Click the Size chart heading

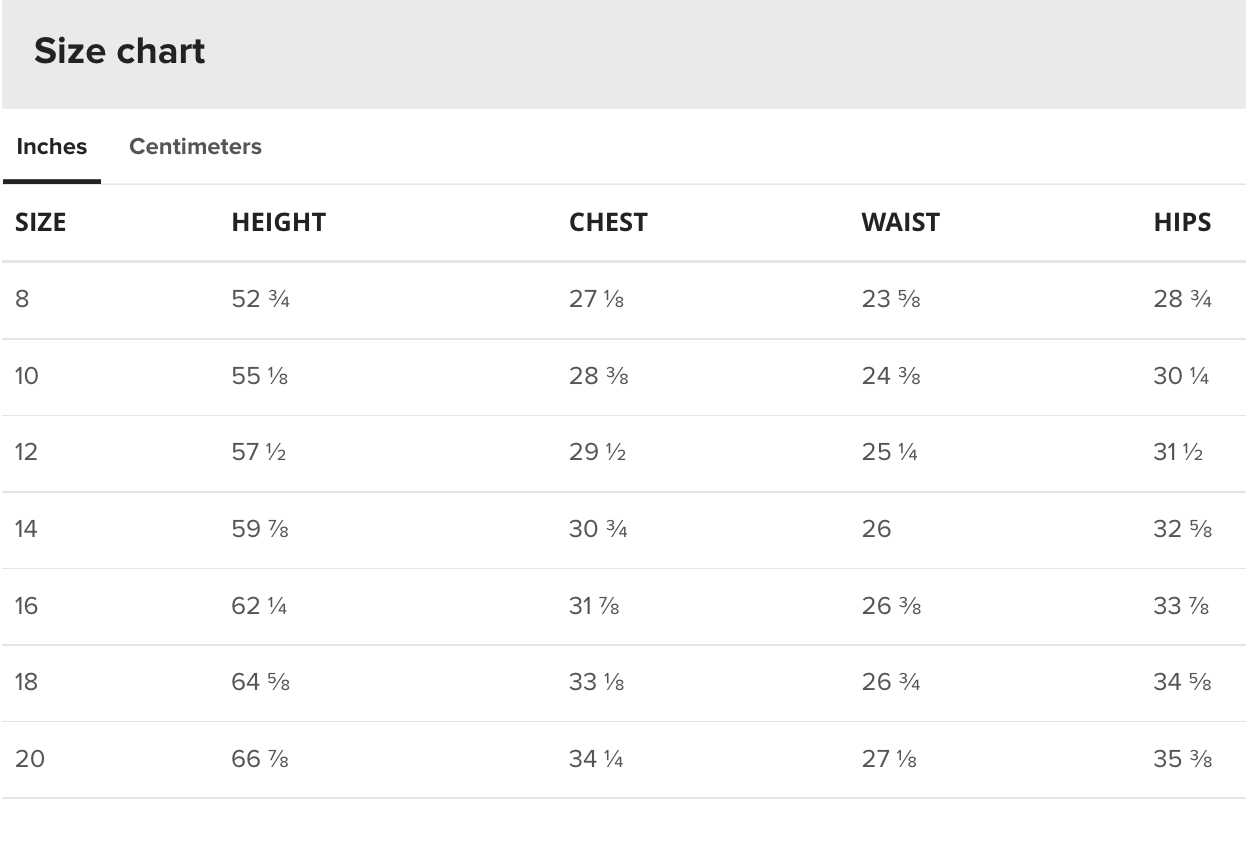click(120, 51)
